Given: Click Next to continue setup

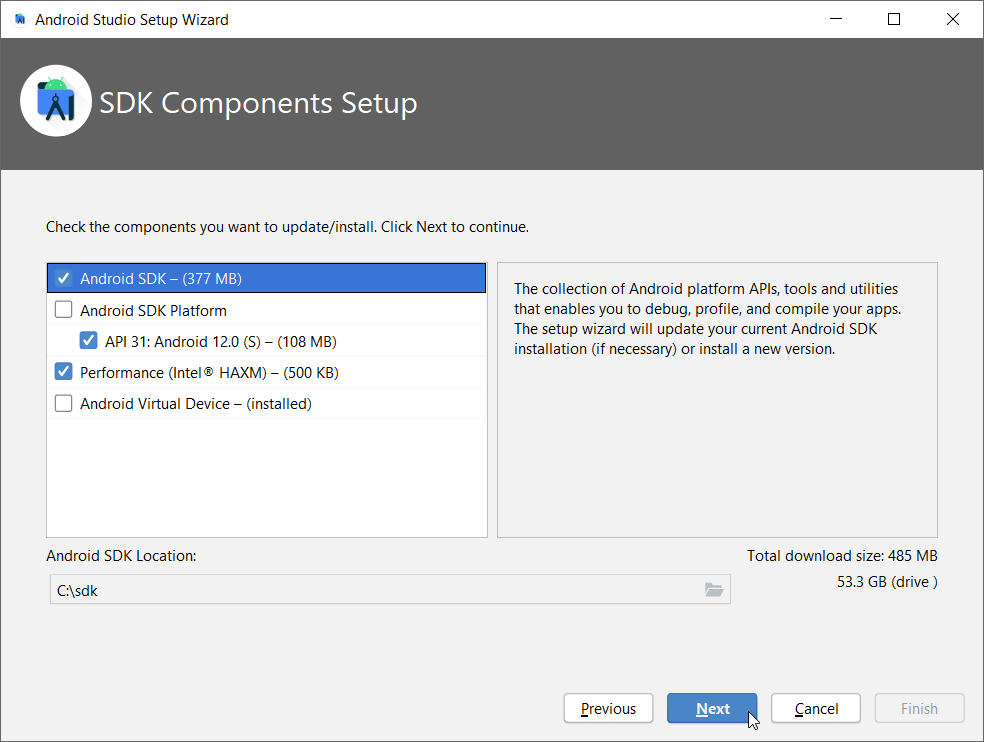Looking at the screenshot, I should (712, 709).
